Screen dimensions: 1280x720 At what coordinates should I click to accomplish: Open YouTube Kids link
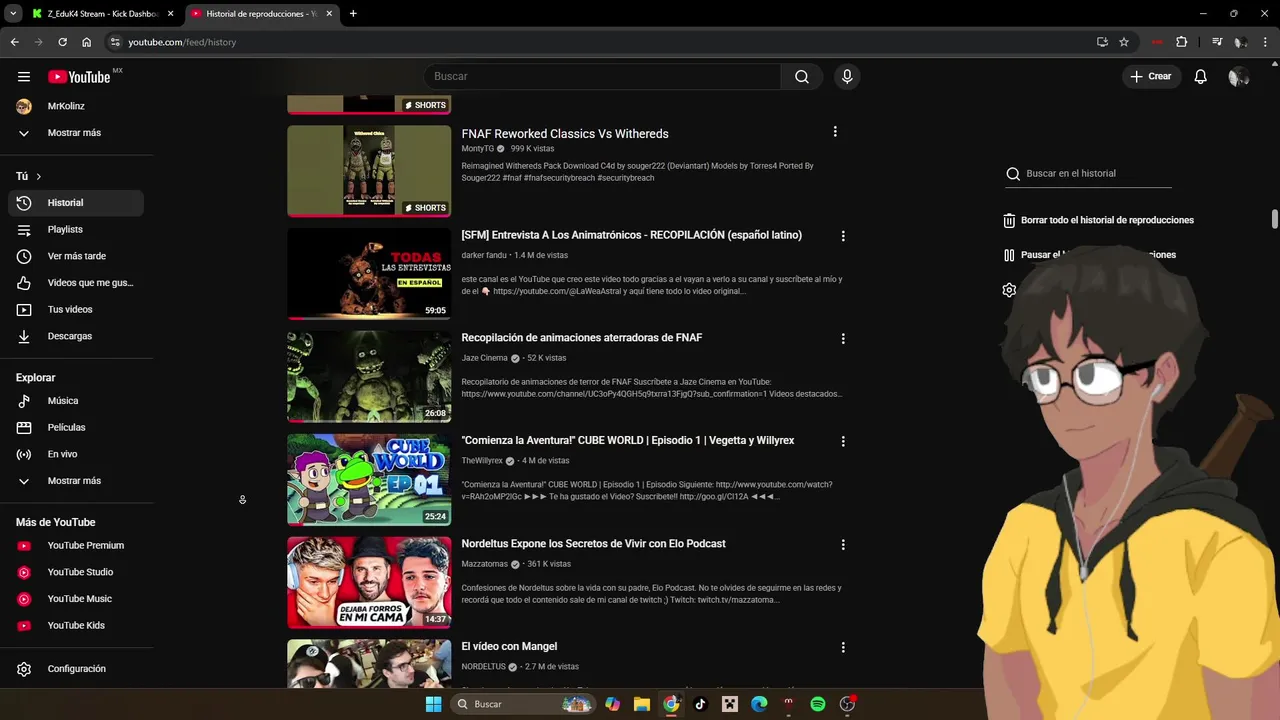(x=76, y=626)
